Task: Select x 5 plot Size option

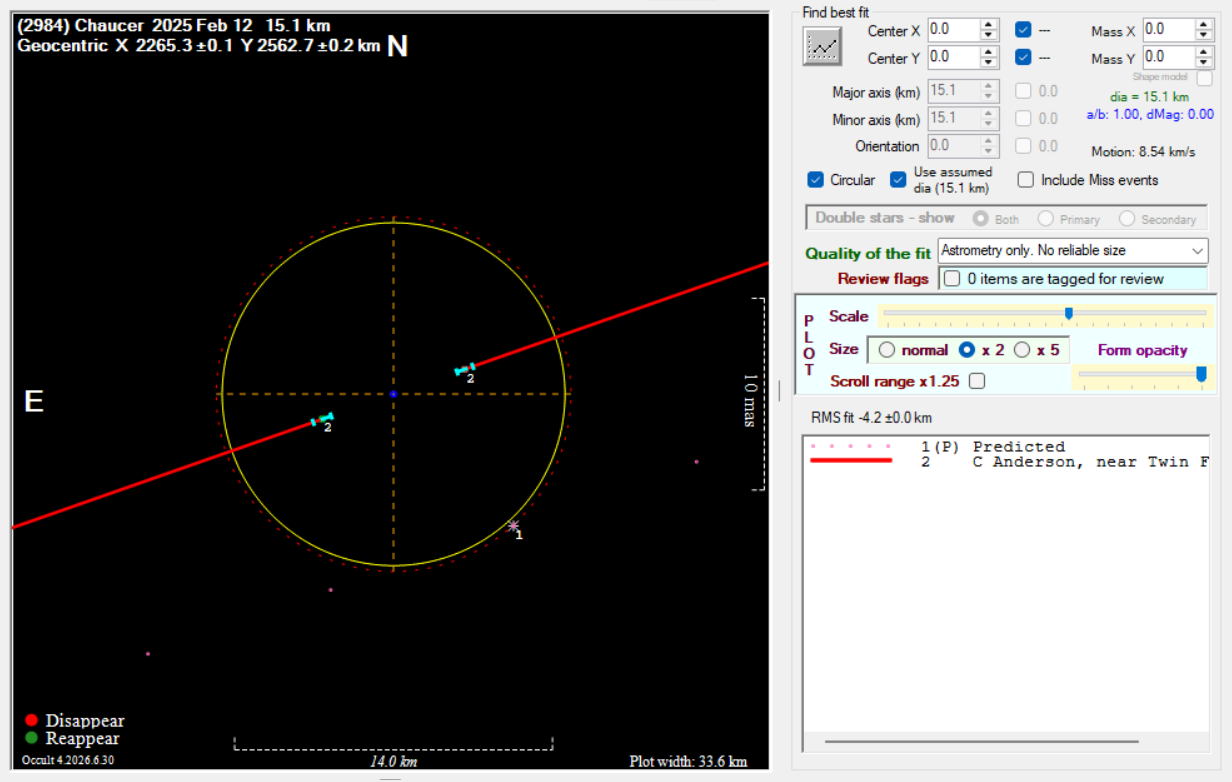Action: coord(1022,350)
